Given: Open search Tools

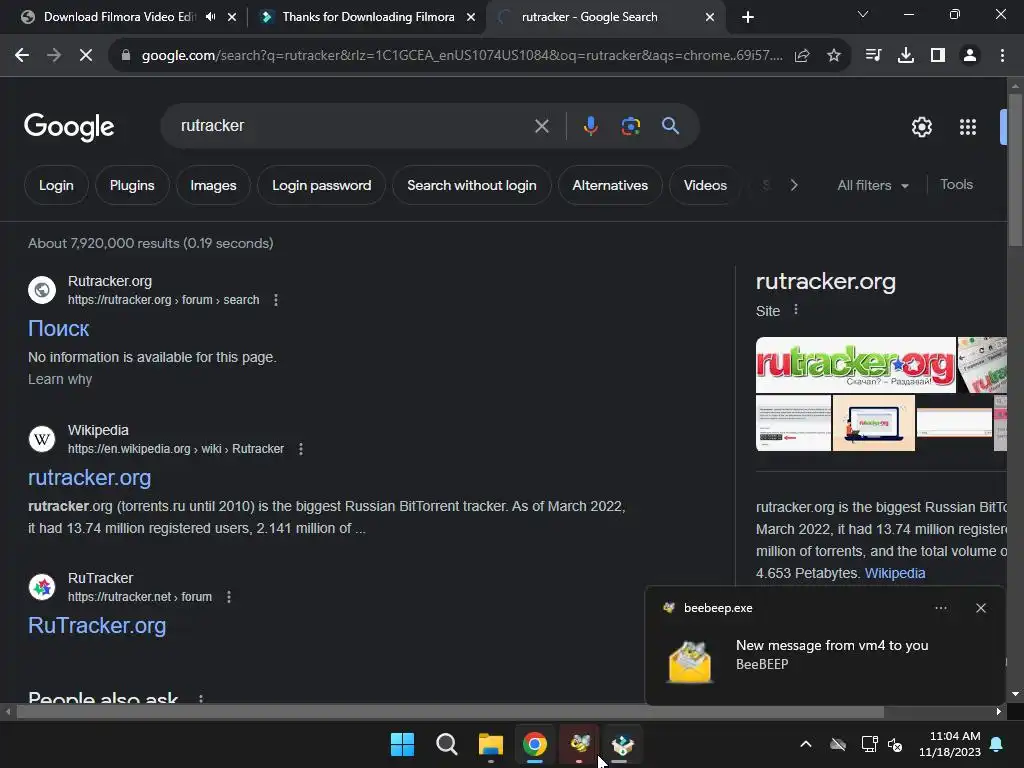Looking at the screenshot, I should (956, 185).
